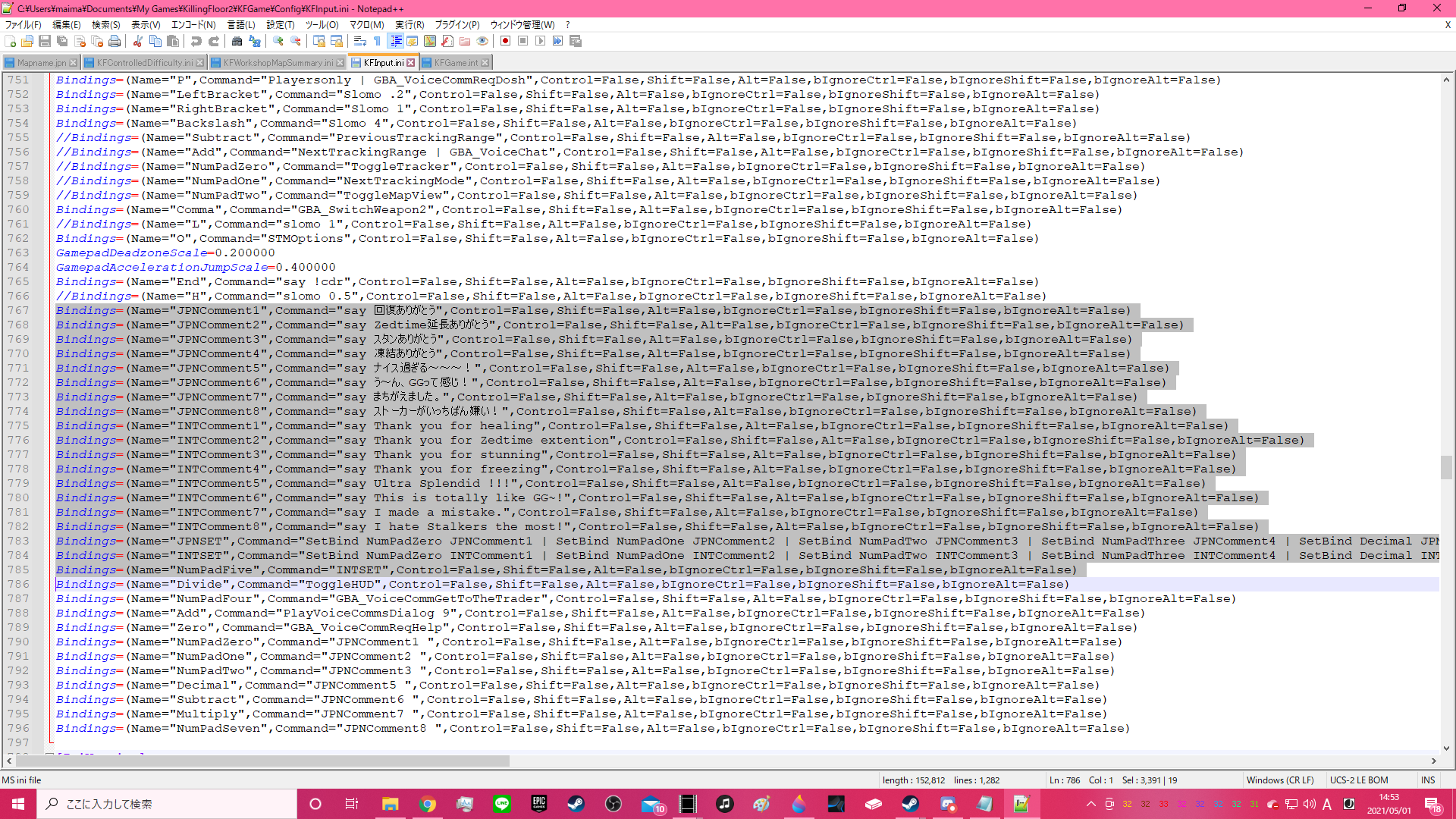Click the New file toolbar icon

[x=10, y=41]
